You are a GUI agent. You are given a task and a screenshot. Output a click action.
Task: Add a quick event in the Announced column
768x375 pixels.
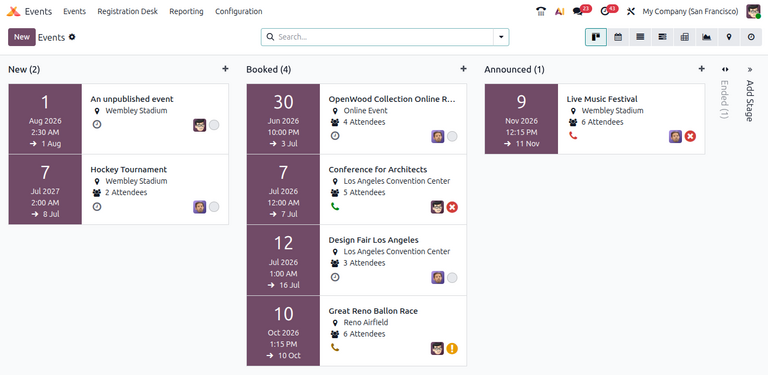pyautogui.click(x=701, y=69)
